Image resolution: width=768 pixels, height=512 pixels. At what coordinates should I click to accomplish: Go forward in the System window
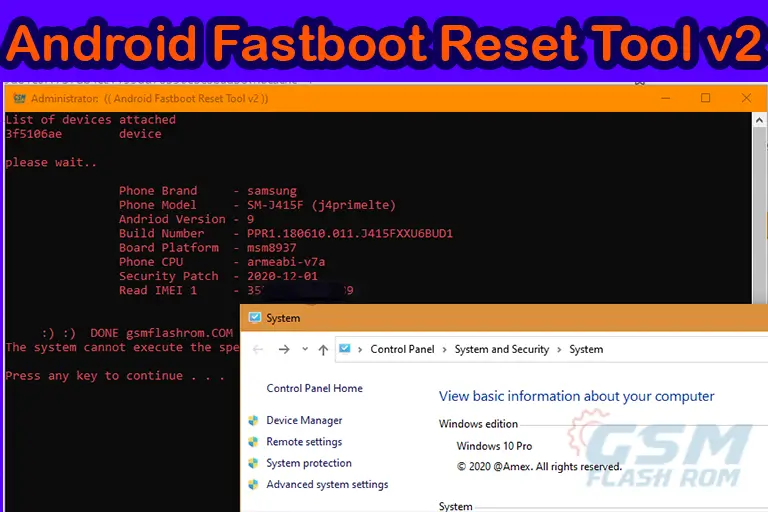pos(284,349)
